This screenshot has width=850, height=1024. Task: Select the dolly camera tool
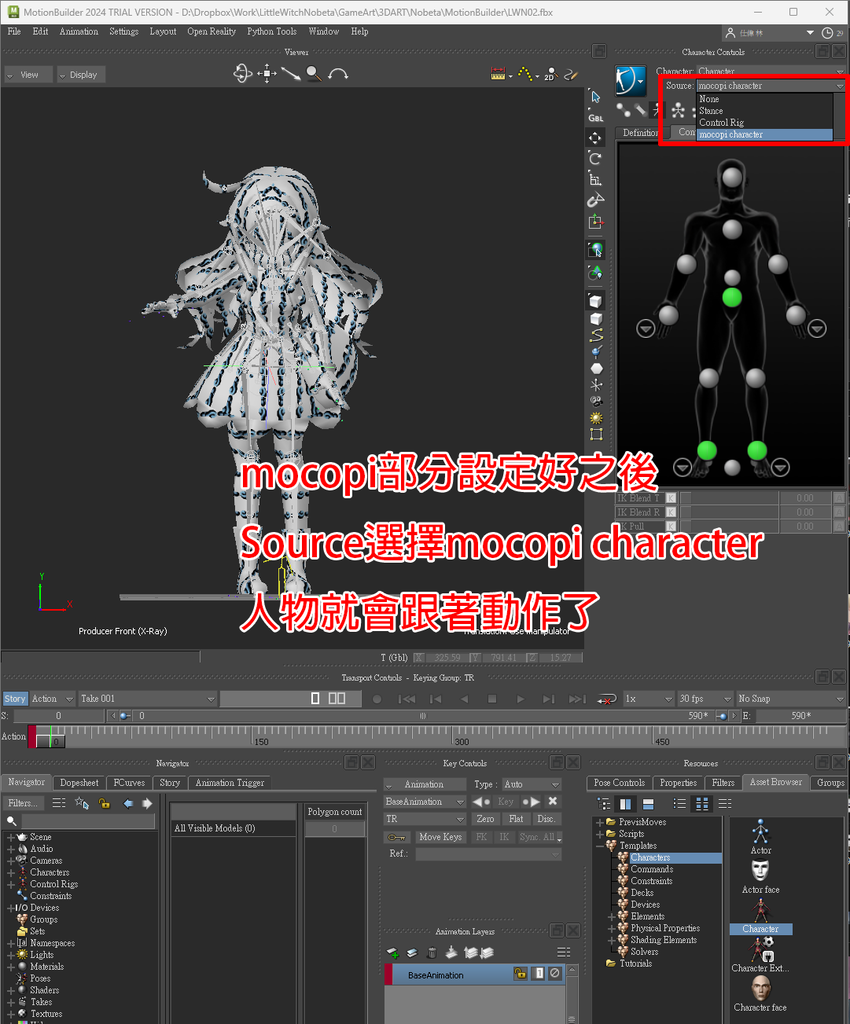[291, 74]
